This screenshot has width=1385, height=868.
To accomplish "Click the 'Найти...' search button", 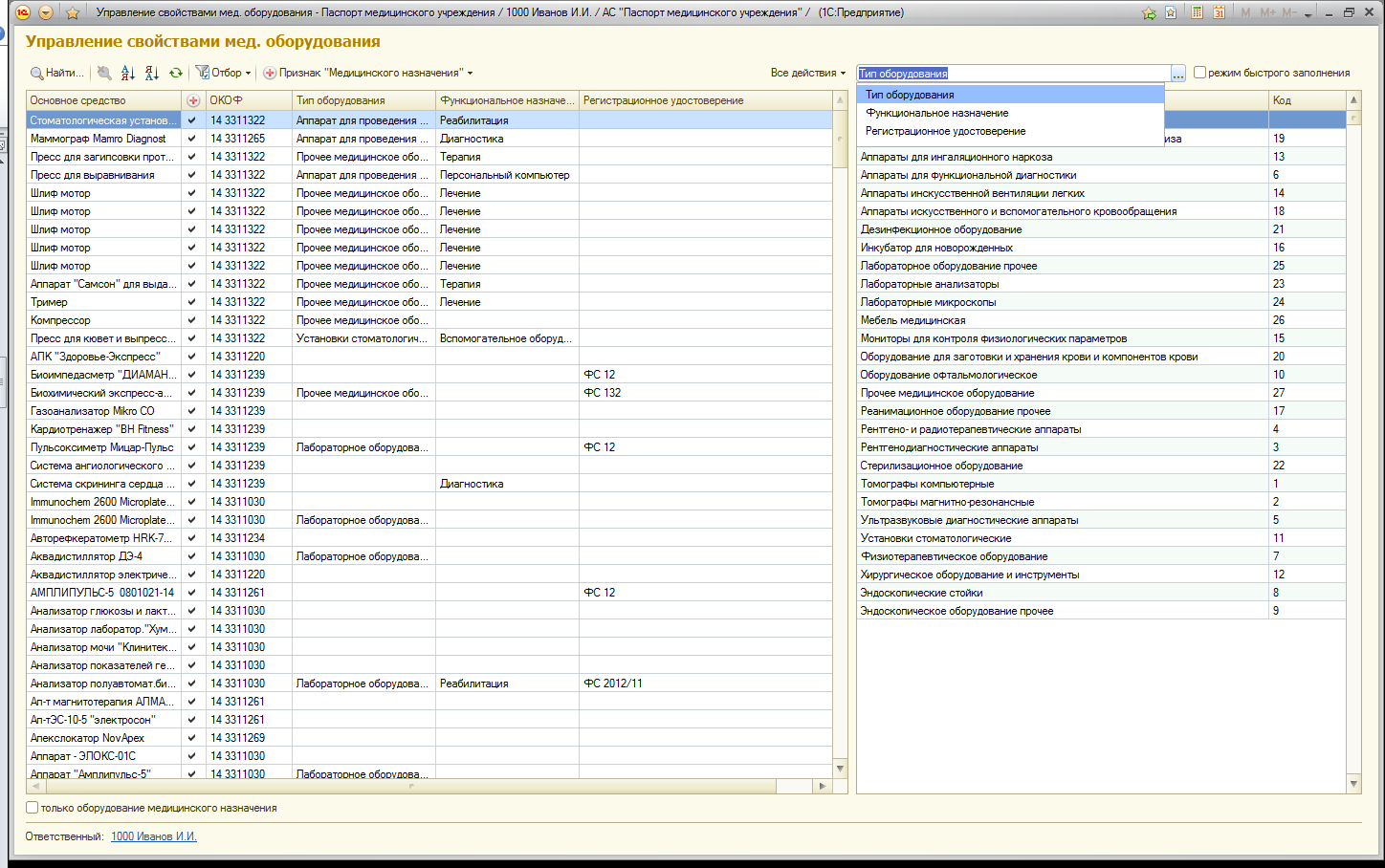I will click(56, 73).
